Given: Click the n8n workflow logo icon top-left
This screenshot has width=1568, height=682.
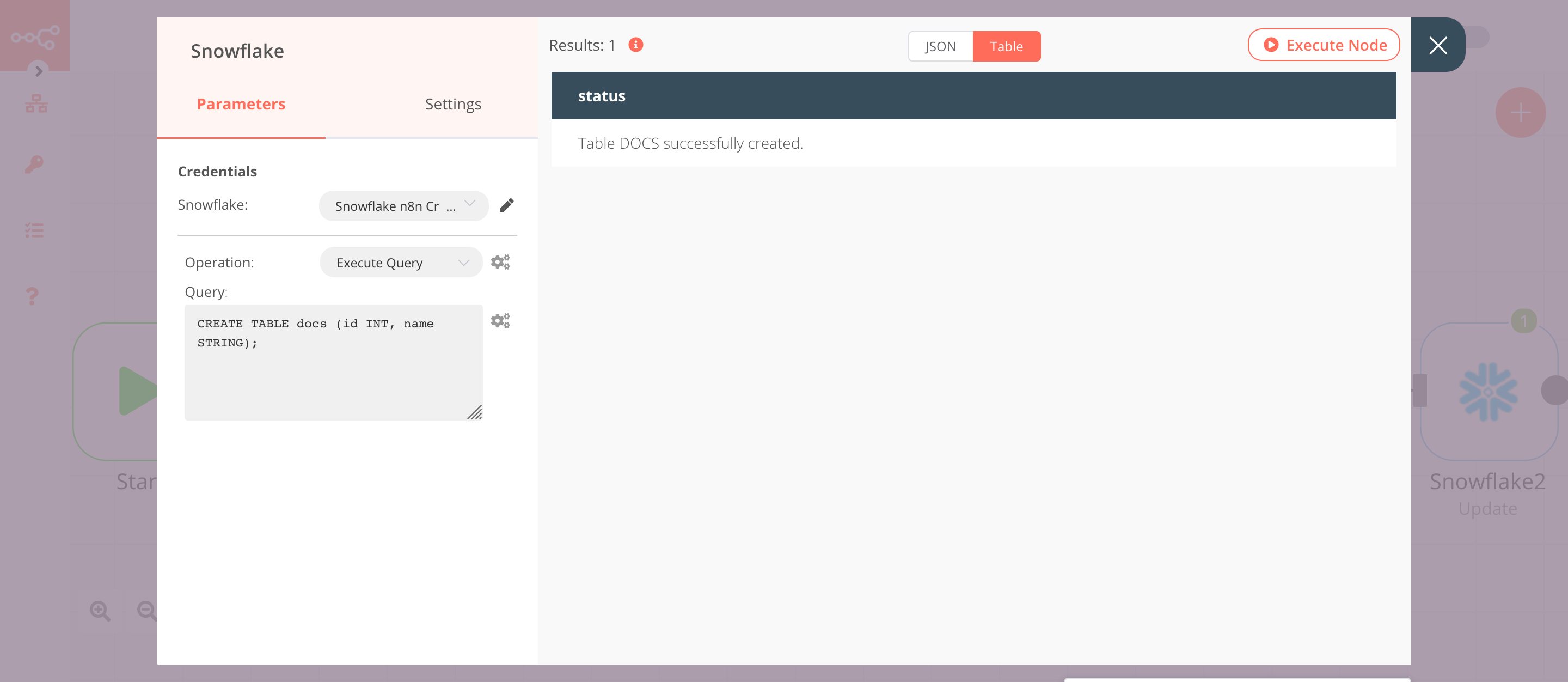Looking at the screenshot, I should 35,36.
